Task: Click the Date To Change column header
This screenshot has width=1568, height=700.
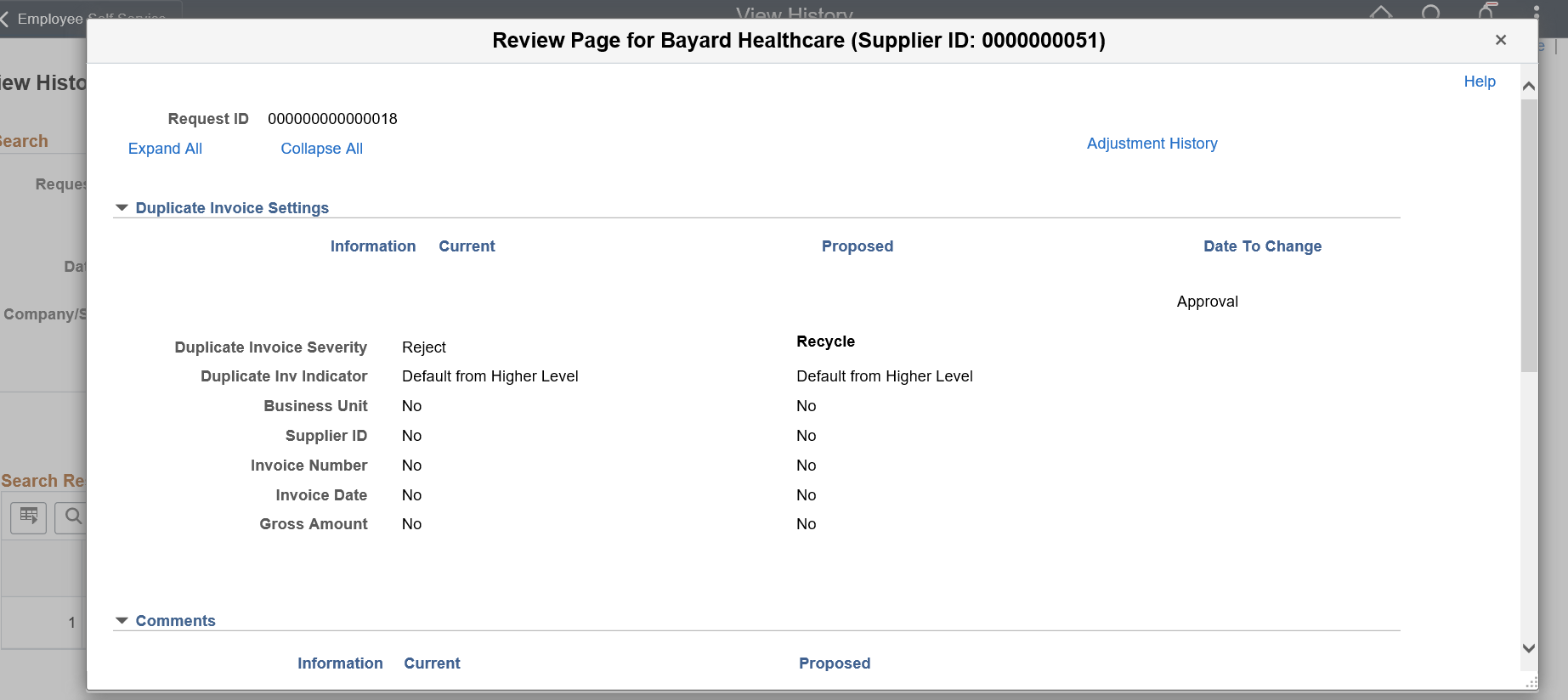Action: 1262,246
